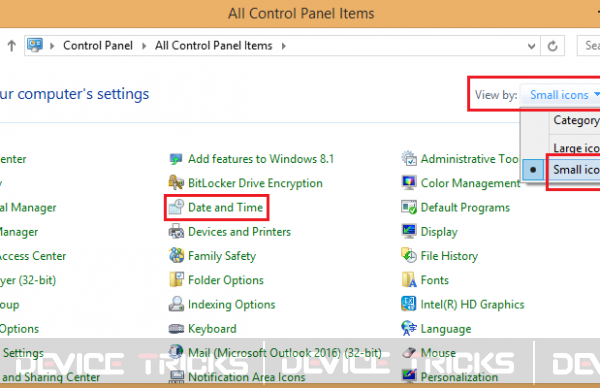Click the Intel(R) HD Graphics icon
The image size is (600, 388).
coord(409,304)
